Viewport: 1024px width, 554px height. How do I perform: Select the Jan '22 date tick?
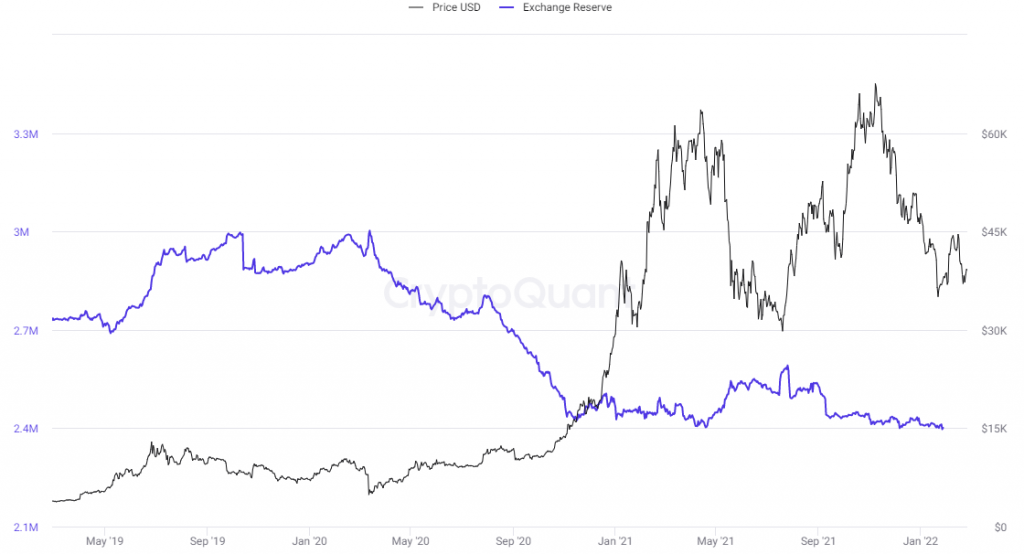[921, 541]
